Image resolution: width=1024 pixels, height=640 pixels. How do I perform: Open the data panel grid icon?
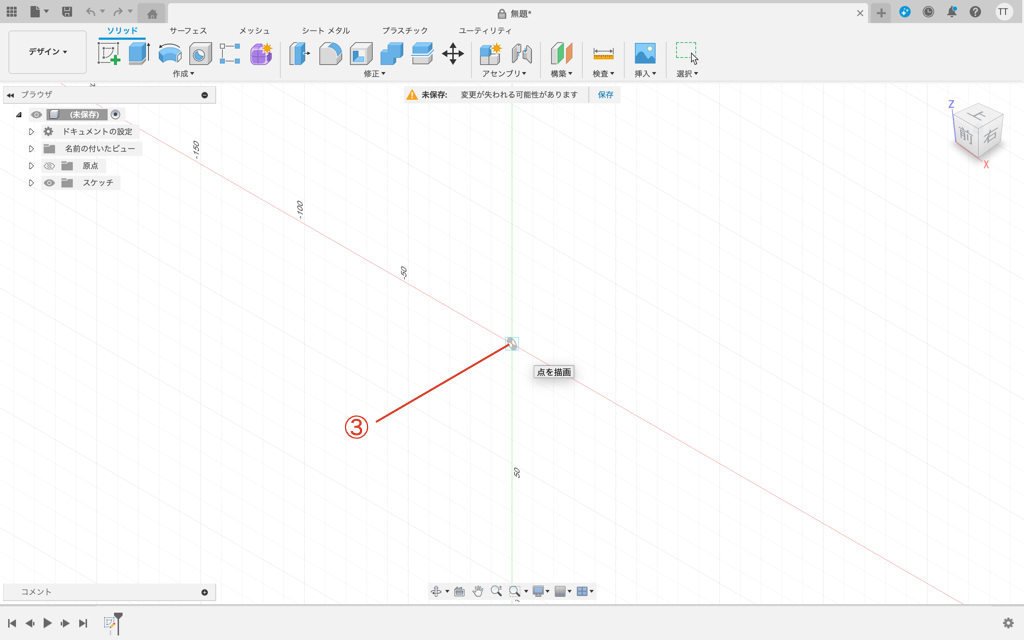tap(12, 12)
